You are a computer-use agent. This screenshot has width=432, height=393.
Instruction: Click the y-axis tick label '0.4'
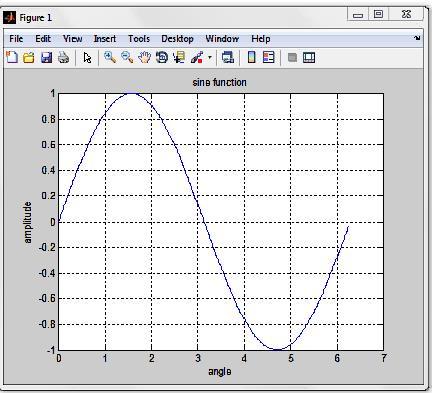[48, 170]
